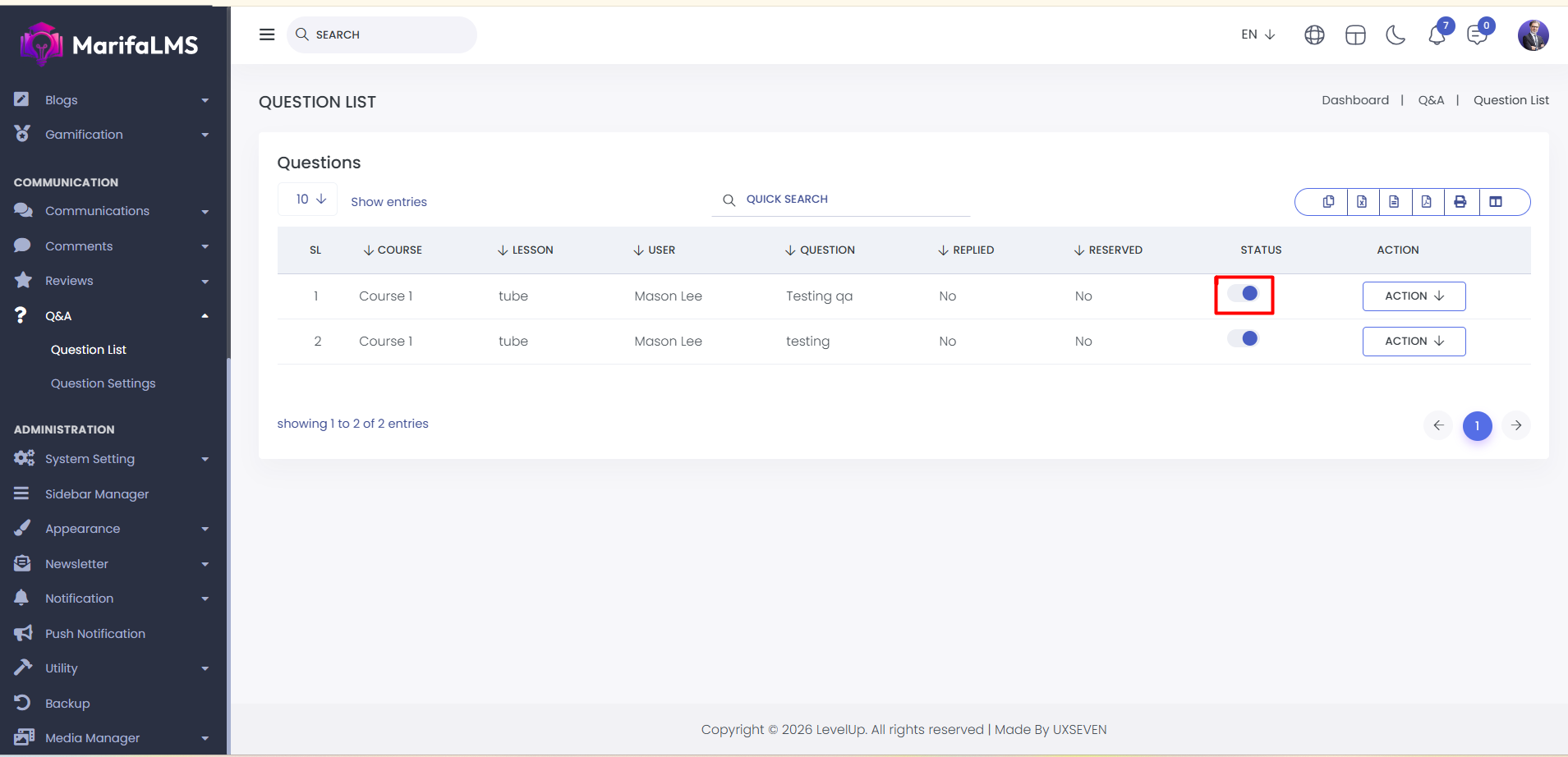1568x757 pixels.
Task: Open Question Settings in the sidebar
Action: coord(103,383)
